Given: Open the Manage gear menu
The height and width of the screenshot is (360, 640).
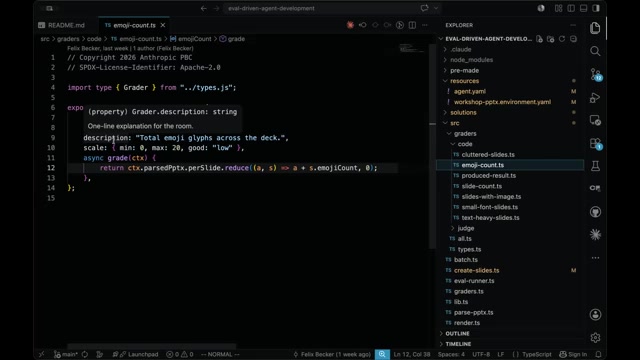Looking at the screenshot, I should (x=595, y=338).
